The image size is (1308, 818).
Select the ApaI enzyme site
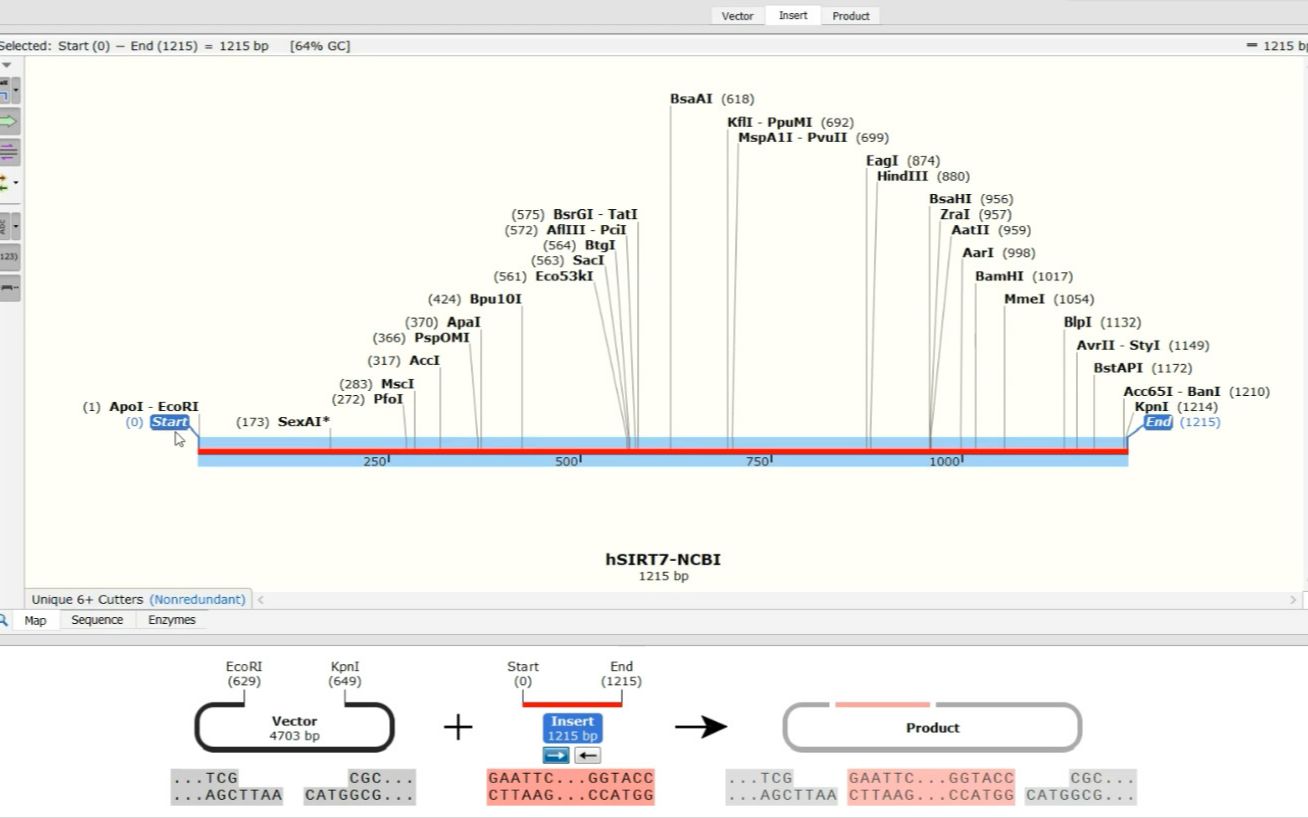pos(464,322)
